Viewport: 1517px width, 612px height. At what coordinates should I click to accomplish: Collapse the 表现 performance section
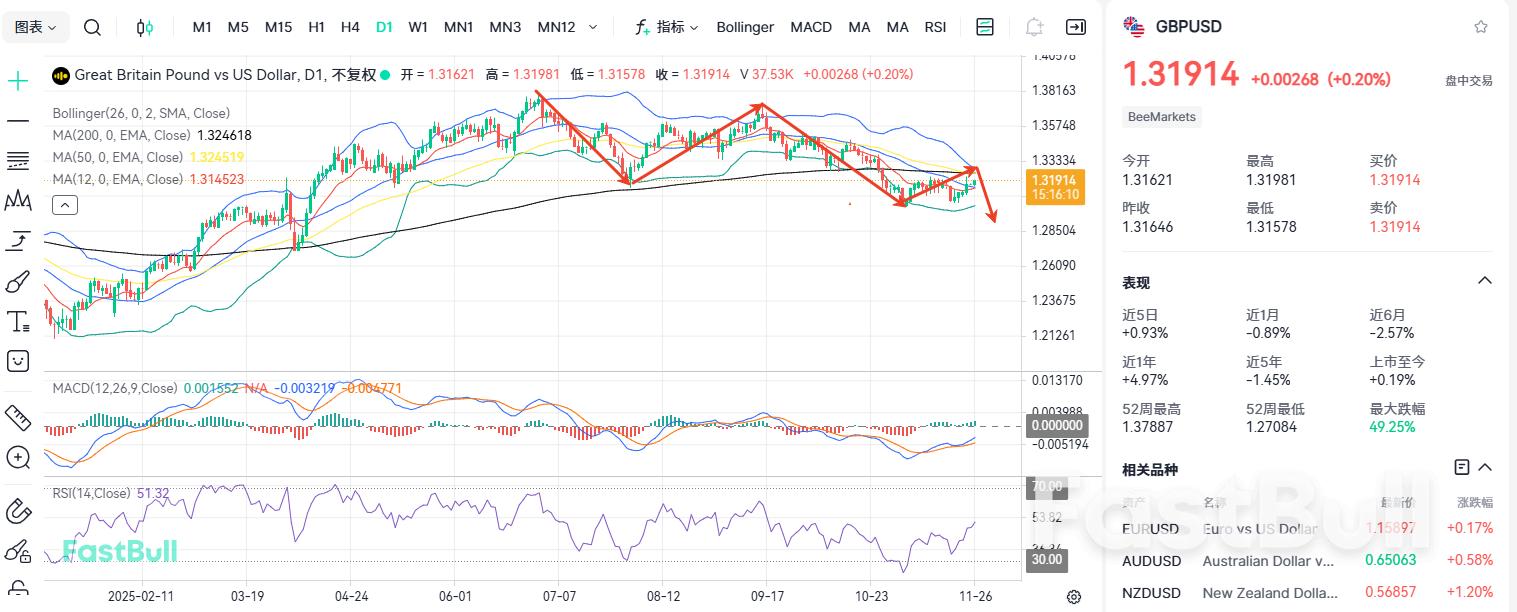(1485, 281)
